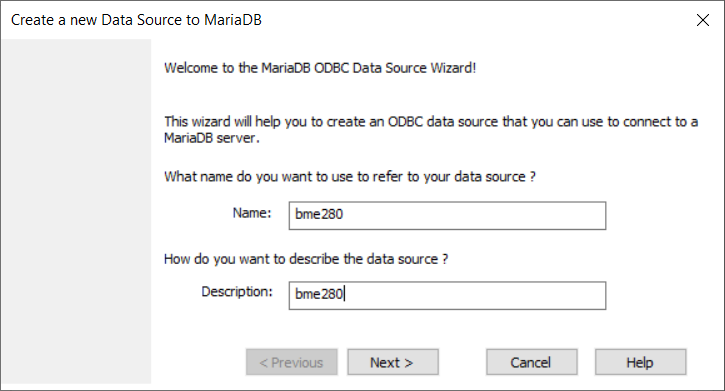This screenshot has width=725, height=391.
Task: Focus the Name input field
Action: click(447, 215)
